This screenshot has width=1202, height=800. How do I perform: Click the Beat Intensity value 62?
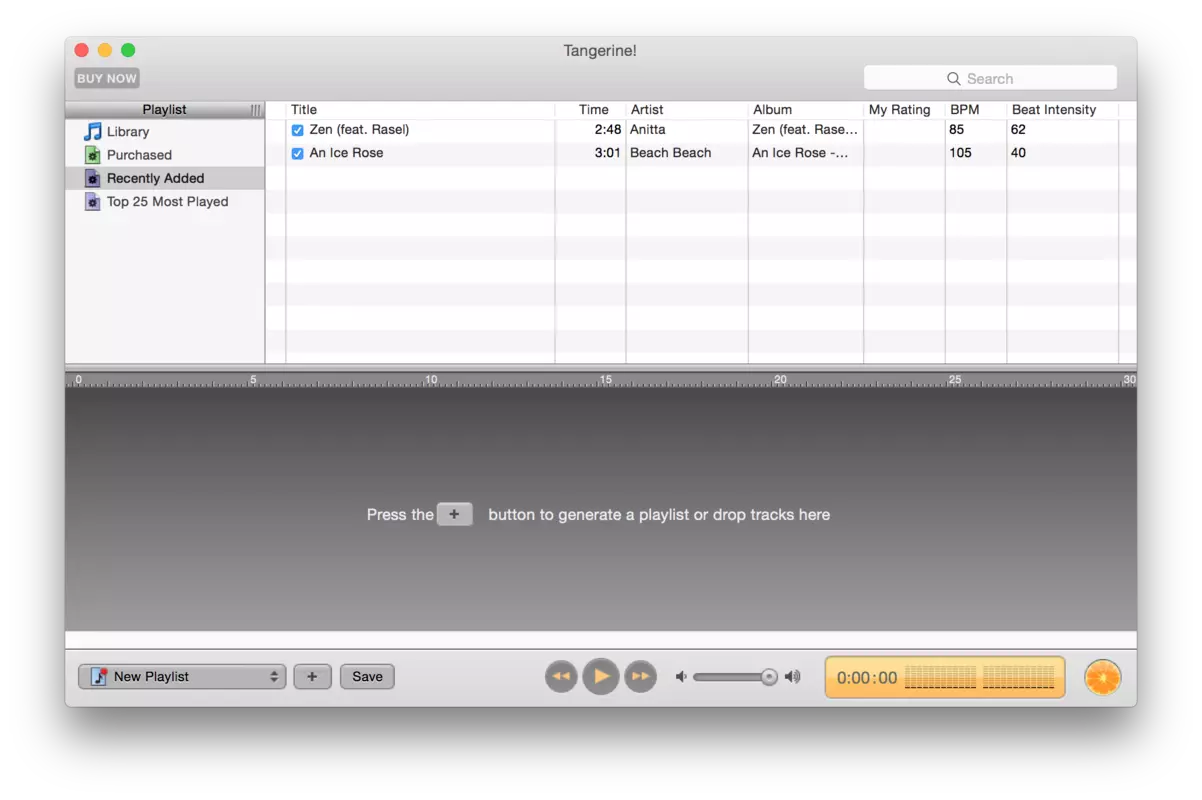click(x=1019, y=130)
